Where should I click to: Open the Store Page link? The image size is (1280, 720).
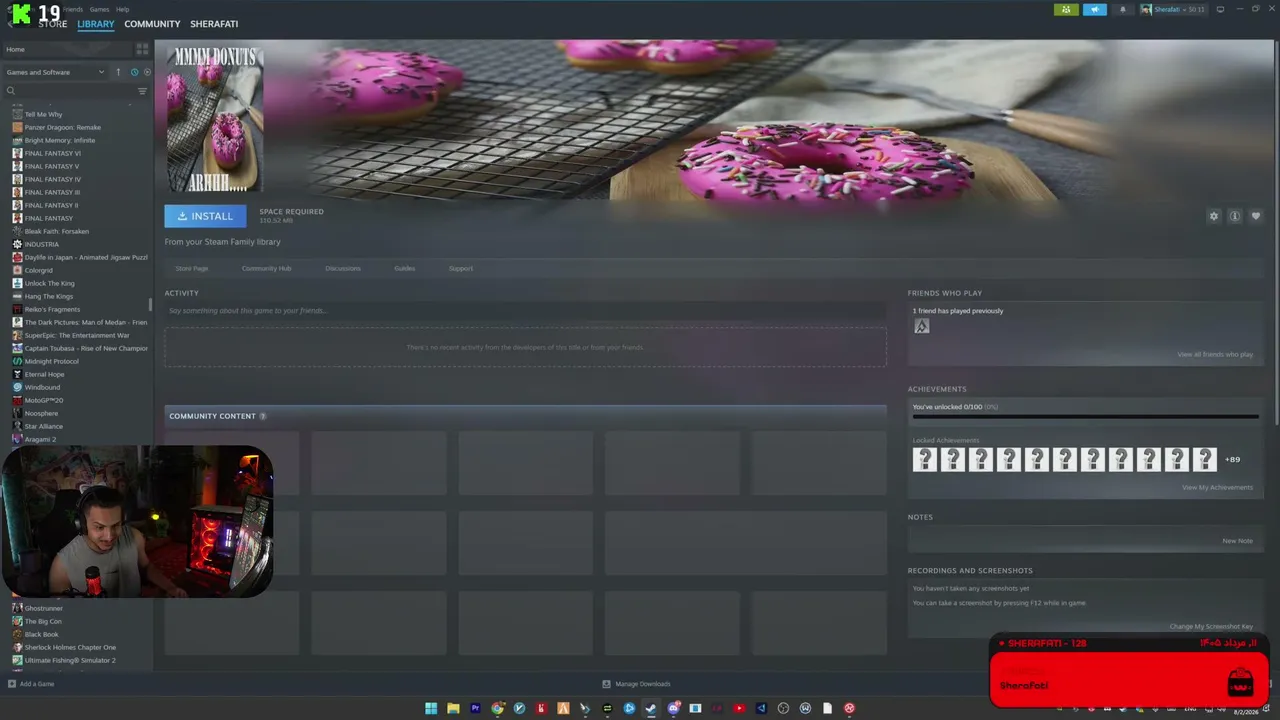tap(192, 268)
